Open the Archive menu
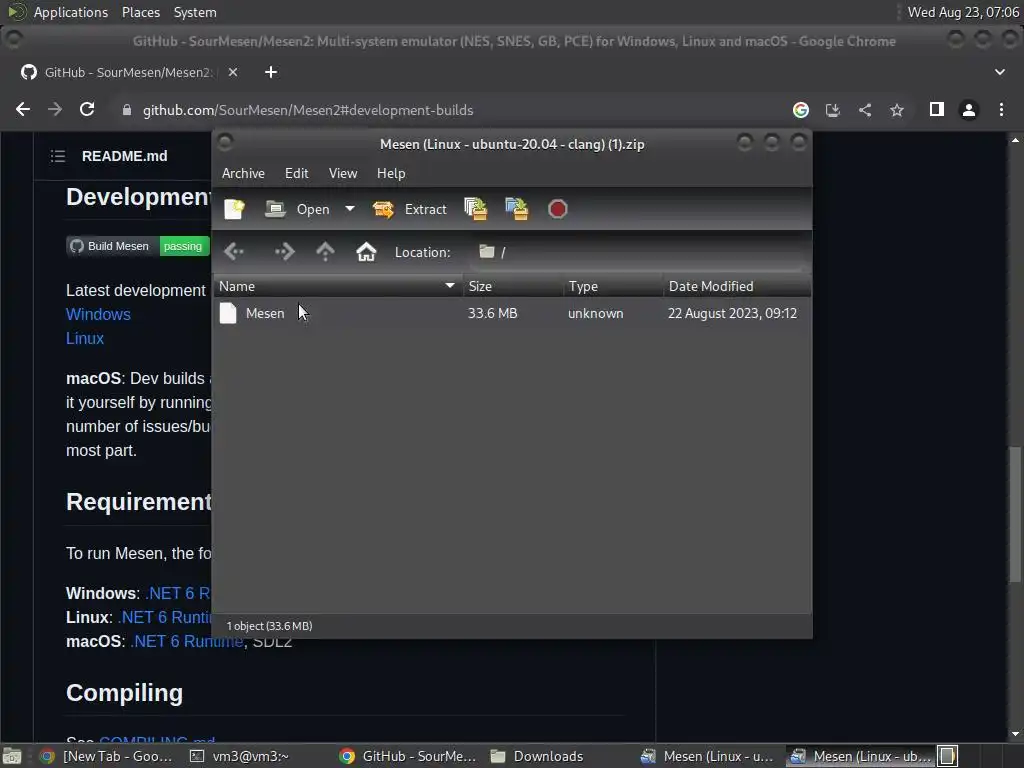This screenshot has height=768, width=1024. pyautogui.click(x=243, y=173)
